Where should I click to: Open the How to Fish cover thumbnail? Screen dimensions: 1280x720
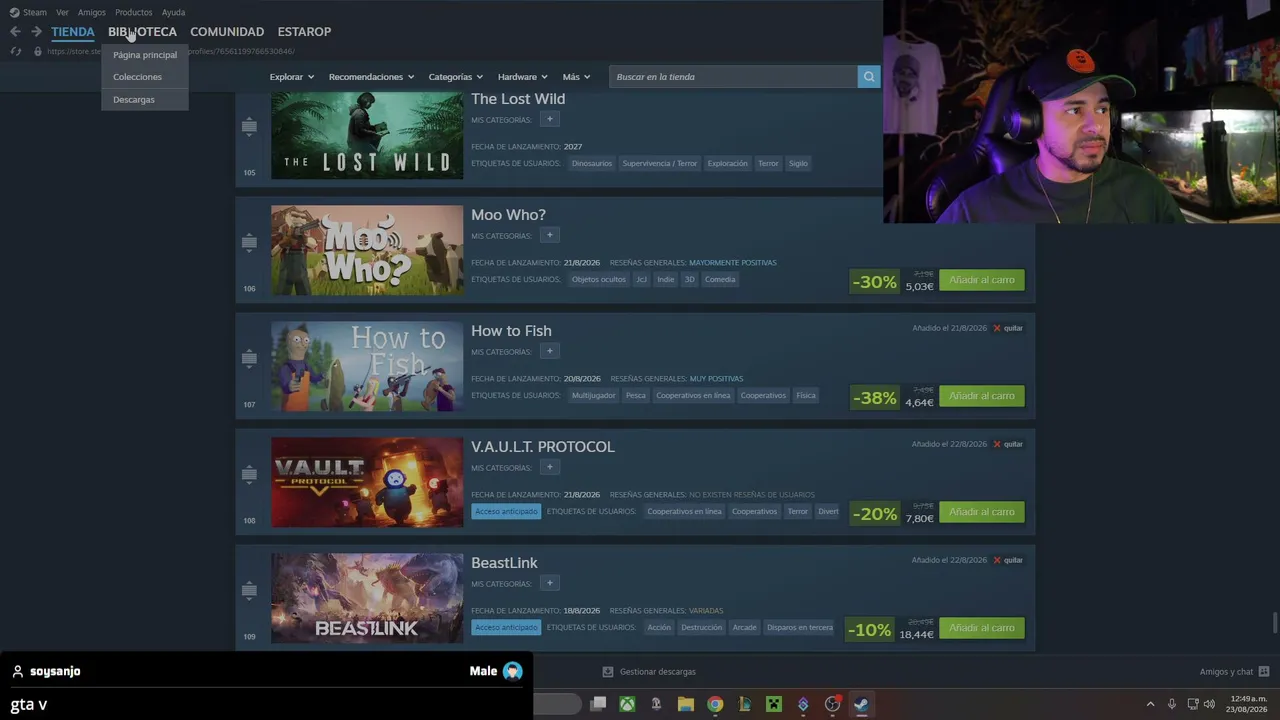tap(367, 367)
